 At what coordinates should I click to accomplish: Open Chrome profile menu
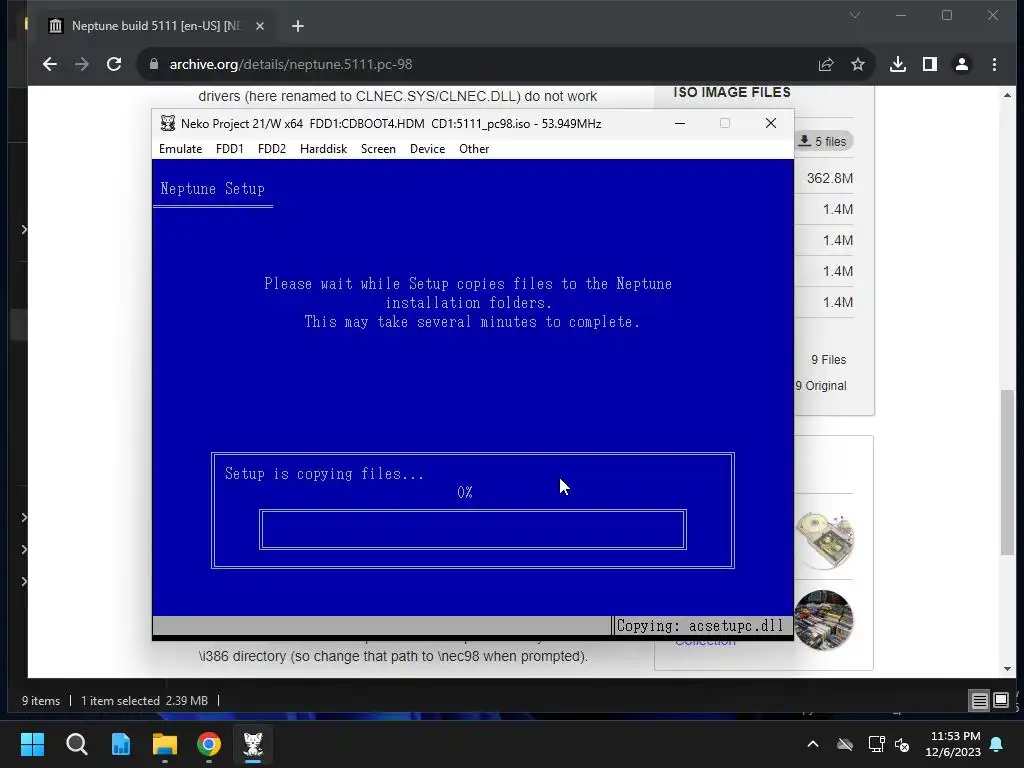[962, 64]
